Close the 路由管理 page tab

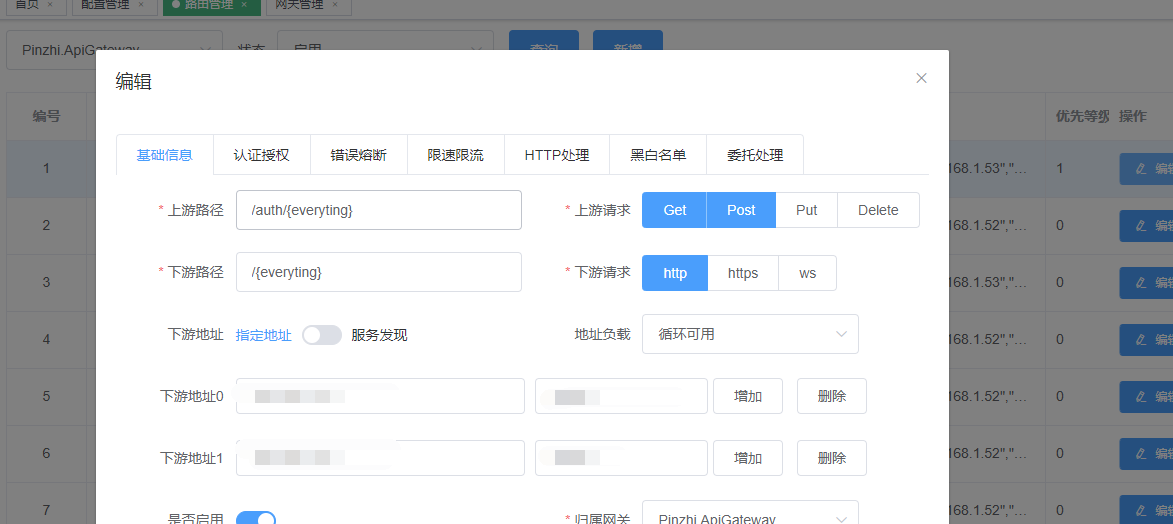coord(242,4)
